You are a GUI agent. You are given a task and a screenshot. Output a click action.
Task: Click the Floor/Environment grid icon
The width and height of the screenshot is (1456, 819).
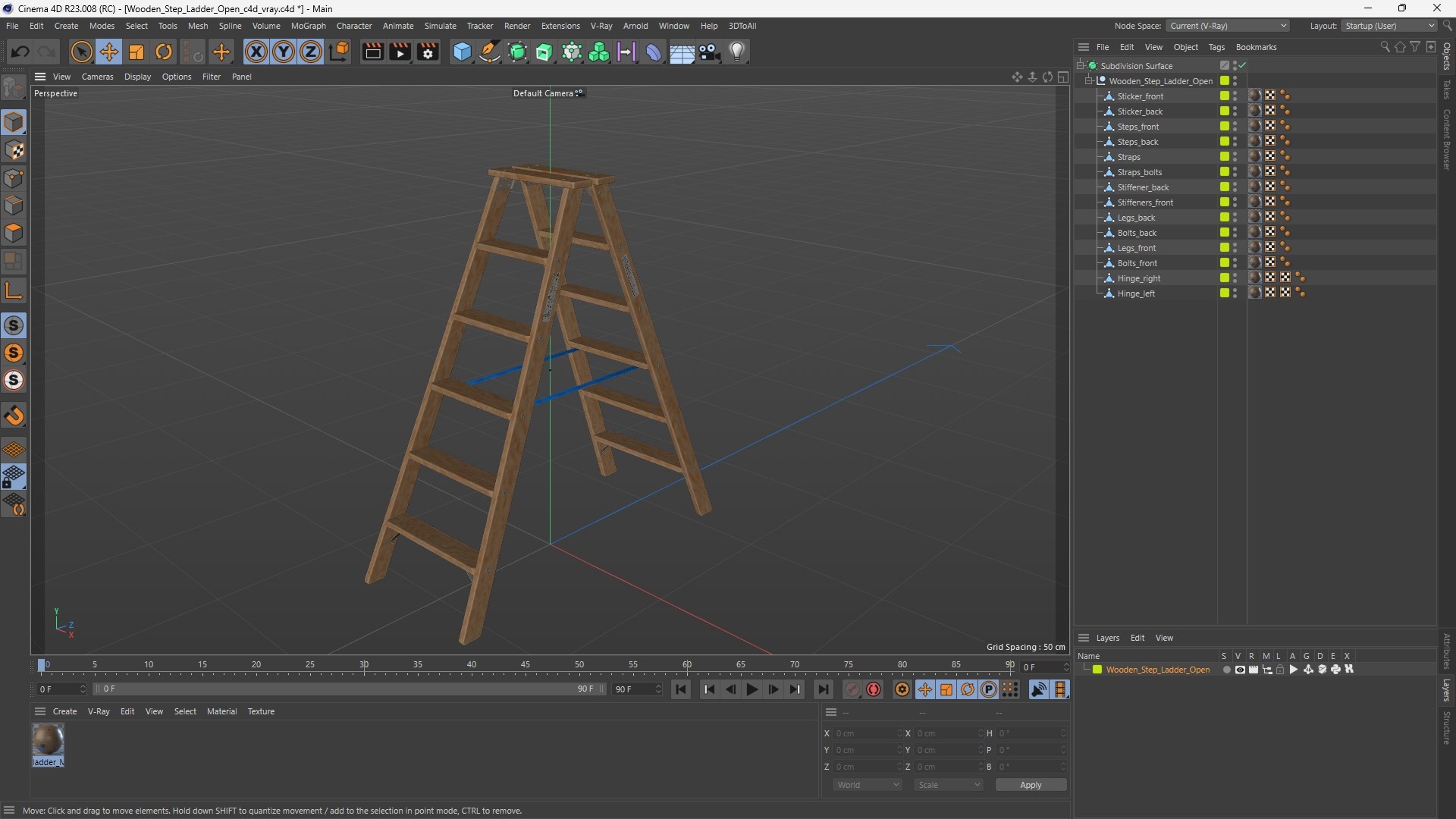[682, 52]
